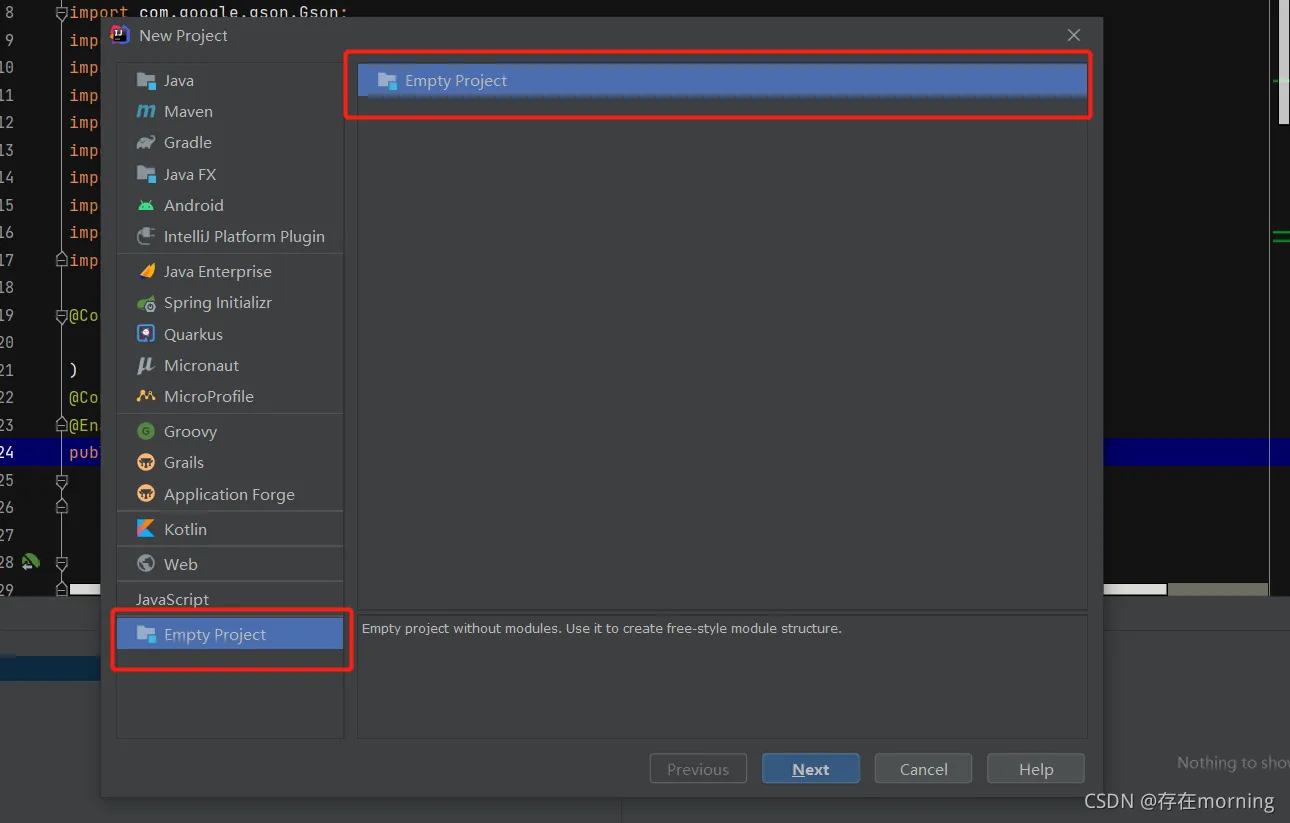Viewport: 1290px width, 823px height.
Task: Click the "Empty project without modules" description text
Action: (x=602, y=629)
